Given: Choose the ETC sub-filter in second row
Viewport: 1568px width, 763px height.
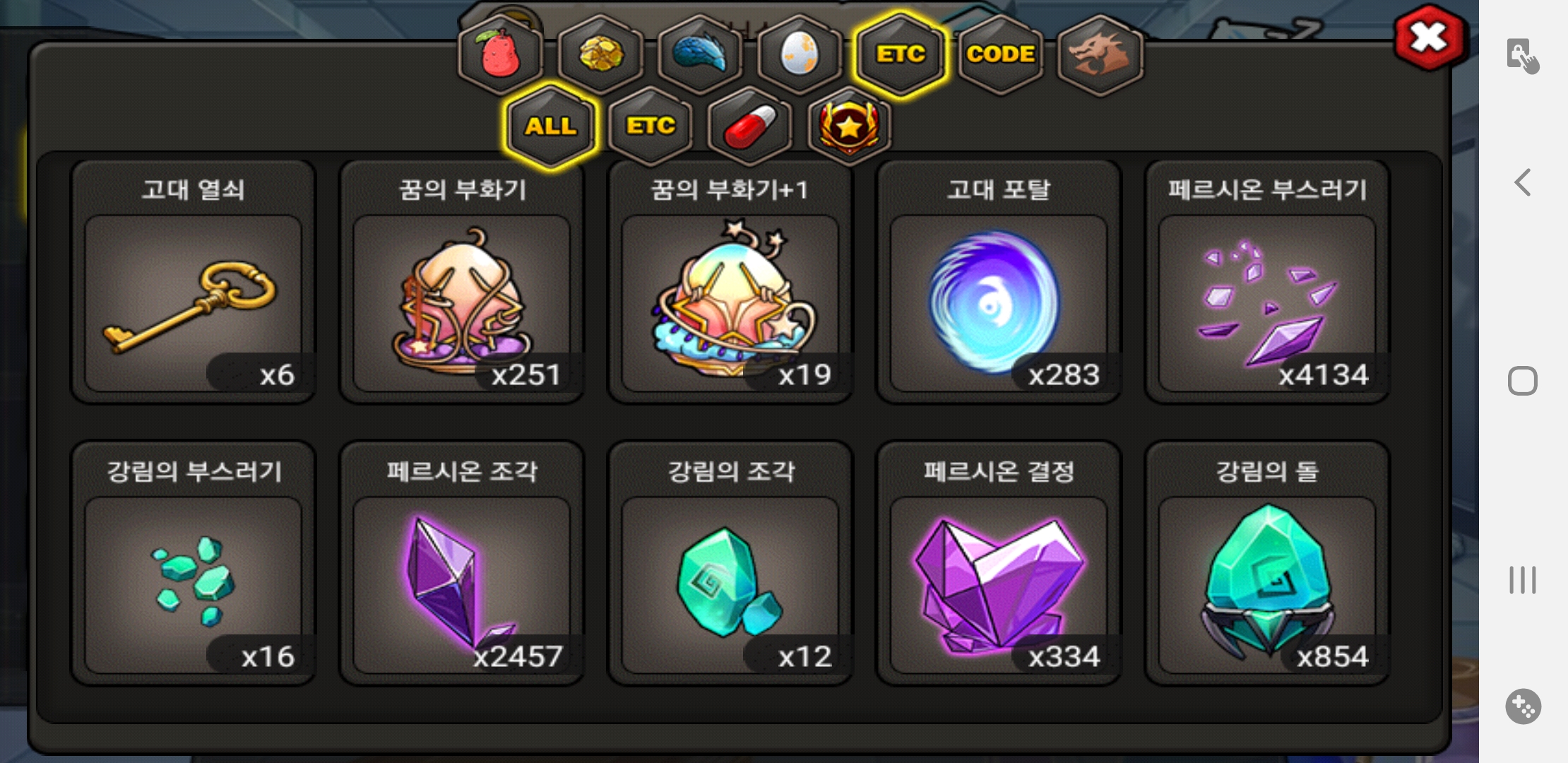Looking at the screenshot, I should click(x=651, y=126).
